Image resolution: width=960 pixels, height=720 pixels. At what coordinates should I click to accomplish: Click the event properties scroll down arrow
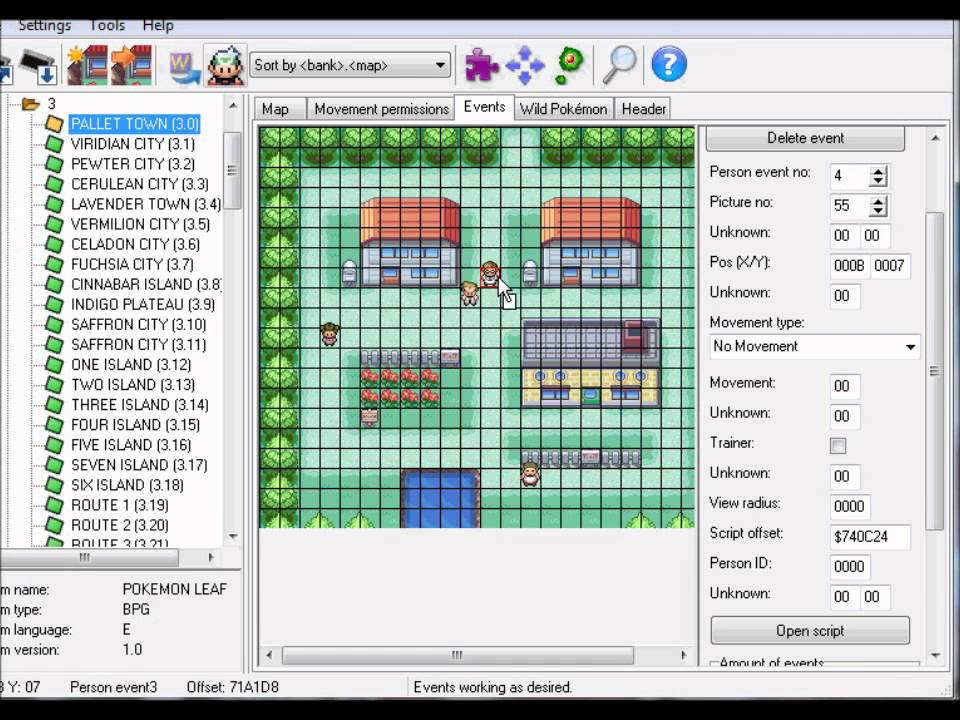(935, 655)
